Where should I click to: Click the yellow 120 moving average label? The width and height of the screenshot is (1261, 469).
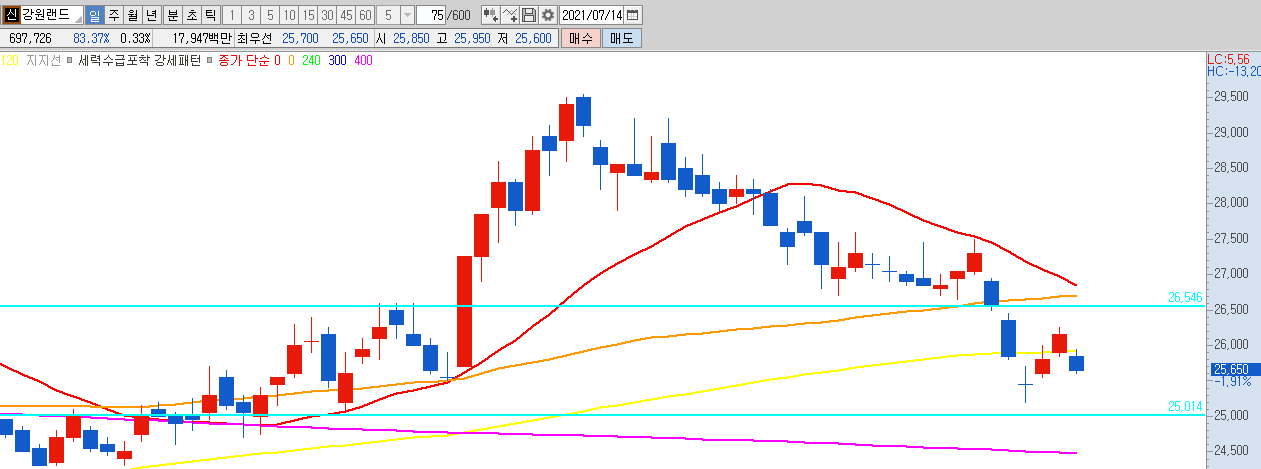pos(9,61)
